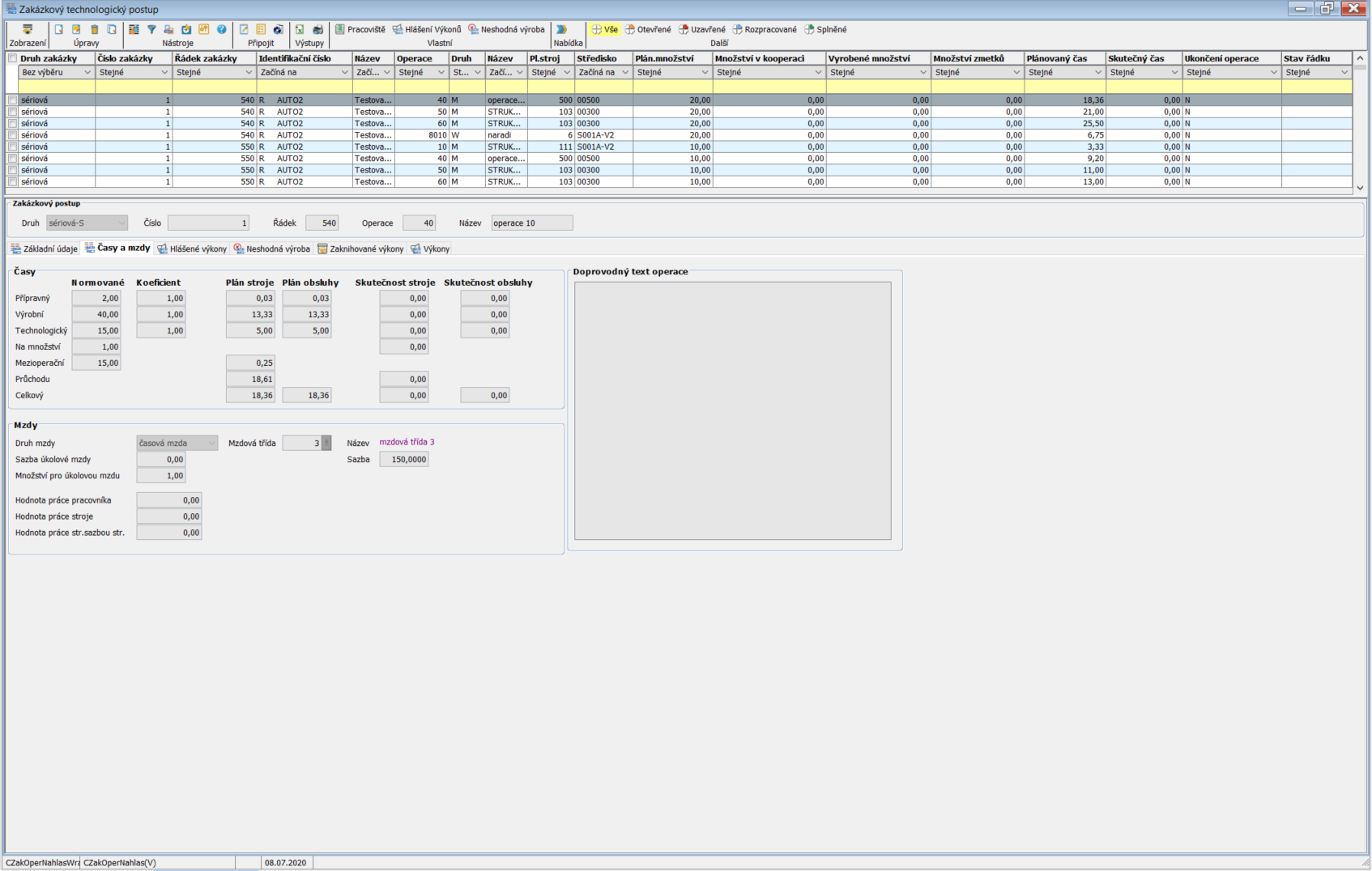Open help via the blue question mark icon
Viewport: 1372px width, 871px height.
tap(221, 30)
